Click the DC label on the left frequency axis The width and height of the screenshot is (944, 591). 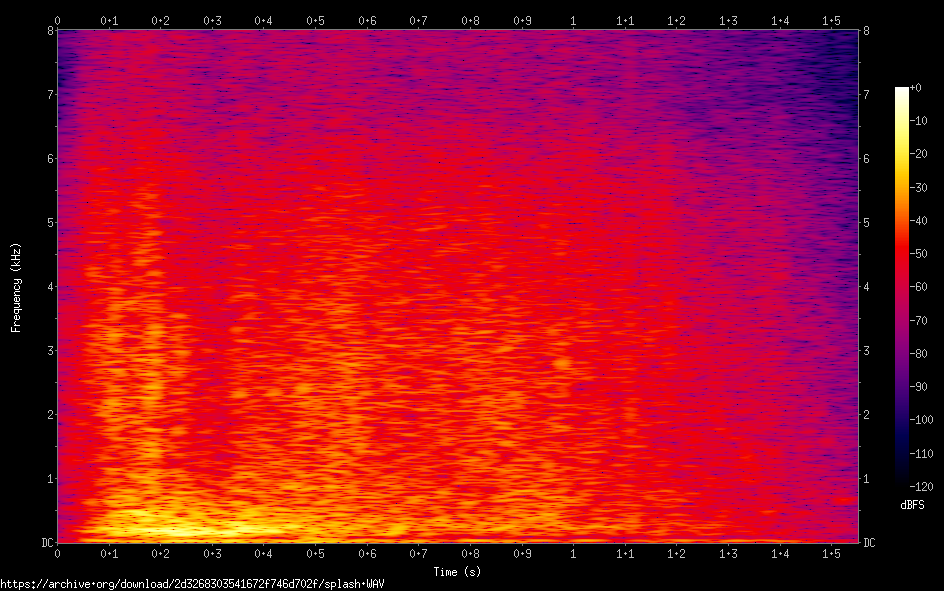[x=46, y=542]
